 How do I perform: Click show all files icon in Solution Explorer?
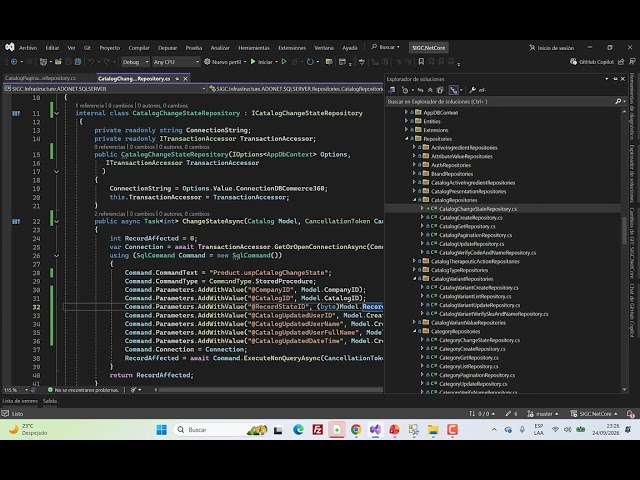pos(440,90)
